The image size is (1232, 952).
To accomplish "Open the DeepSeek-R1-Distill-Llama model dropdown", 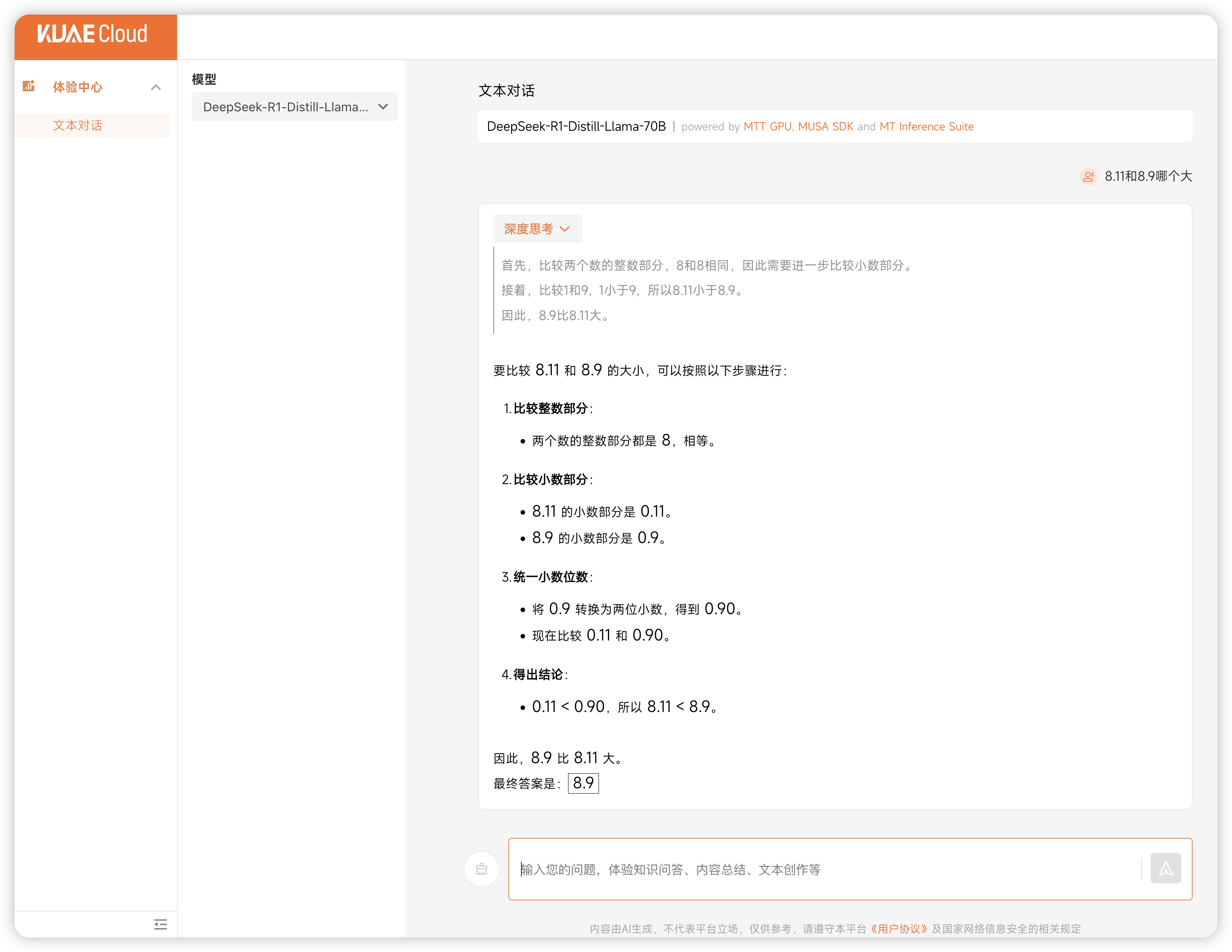I will click(x=294, y=107).
